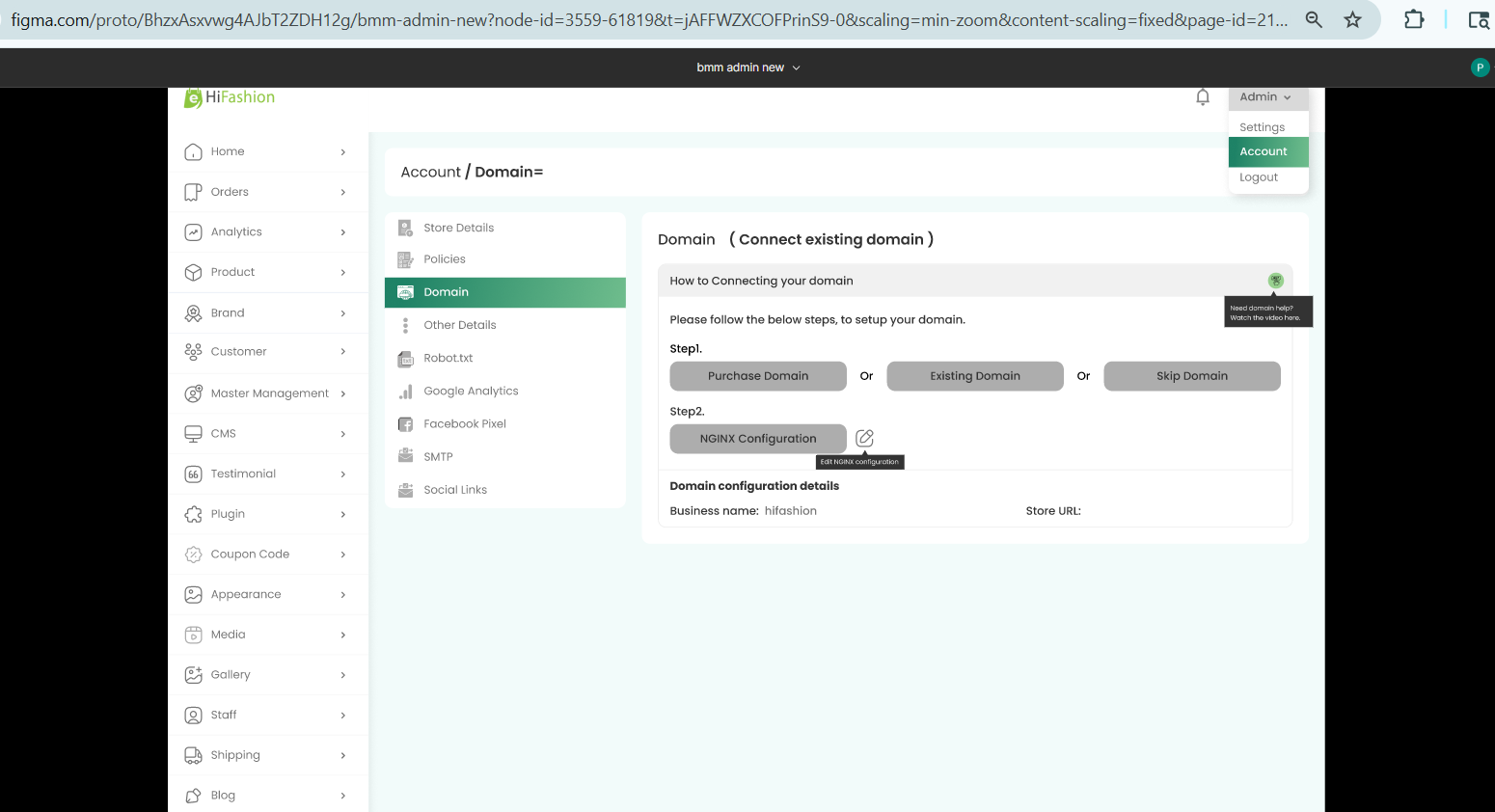Click the HiFashion logo
This screenshot has width=1495, height=812.
pyautogui.click(x=230, y=97)
